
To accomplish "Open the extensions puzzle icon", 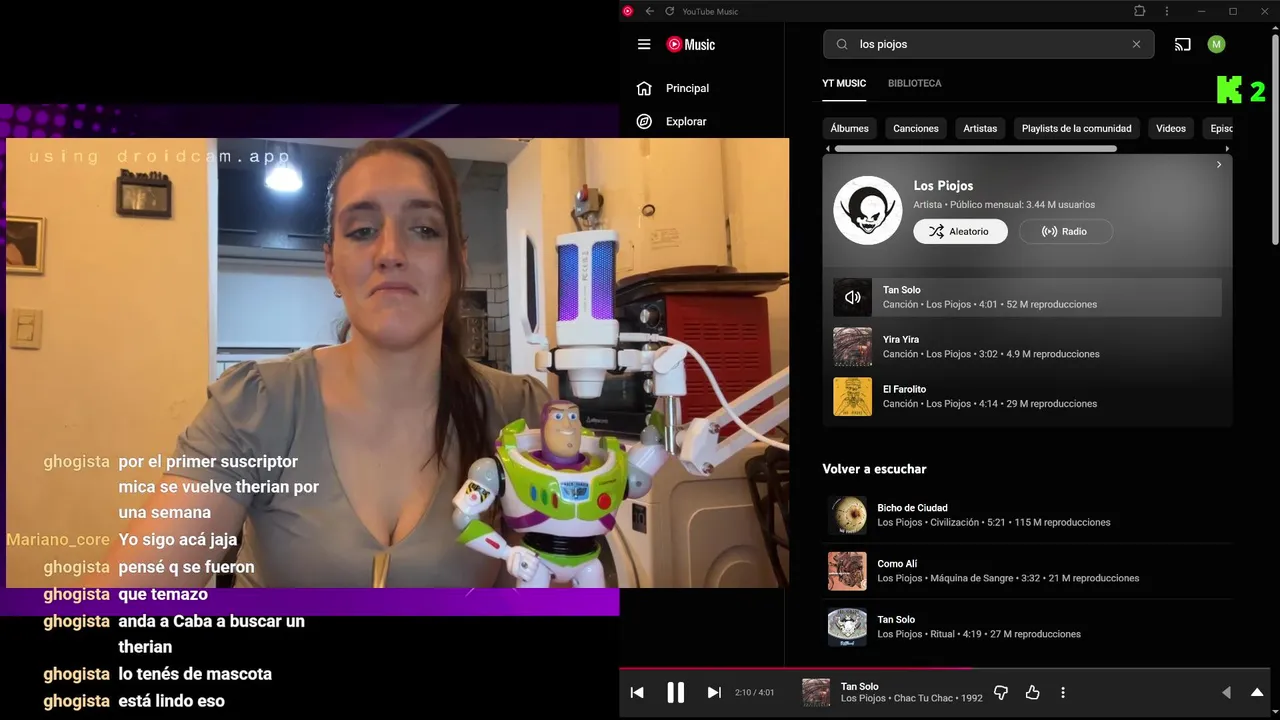I will coord(1139,11).
